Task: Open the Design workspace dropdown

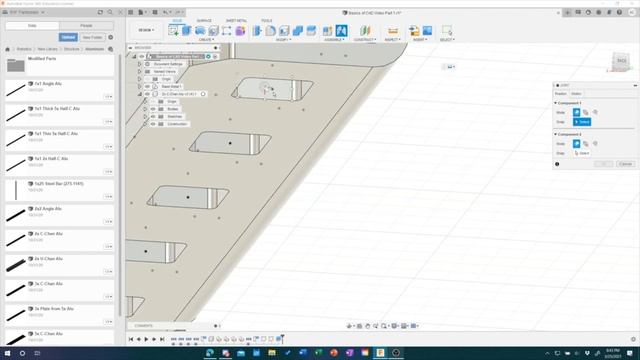Action: (x=146, y=30)
